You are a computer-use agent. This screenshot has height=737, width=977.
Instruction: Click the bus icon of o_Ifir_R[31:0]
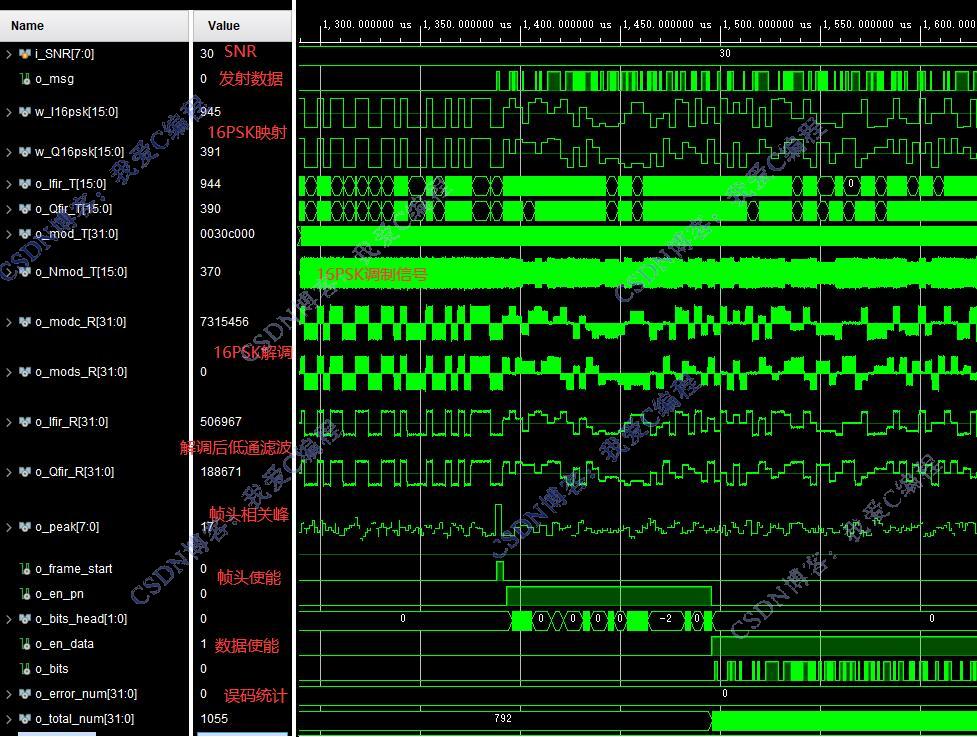(x=25, y=422)
